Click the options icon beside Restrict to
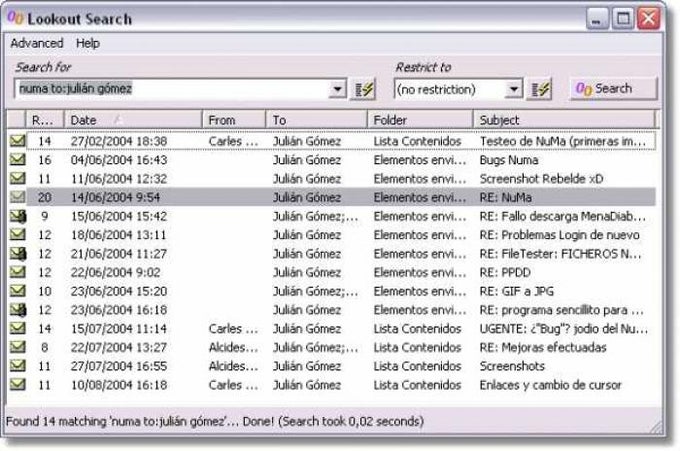 tap(539, 89)
